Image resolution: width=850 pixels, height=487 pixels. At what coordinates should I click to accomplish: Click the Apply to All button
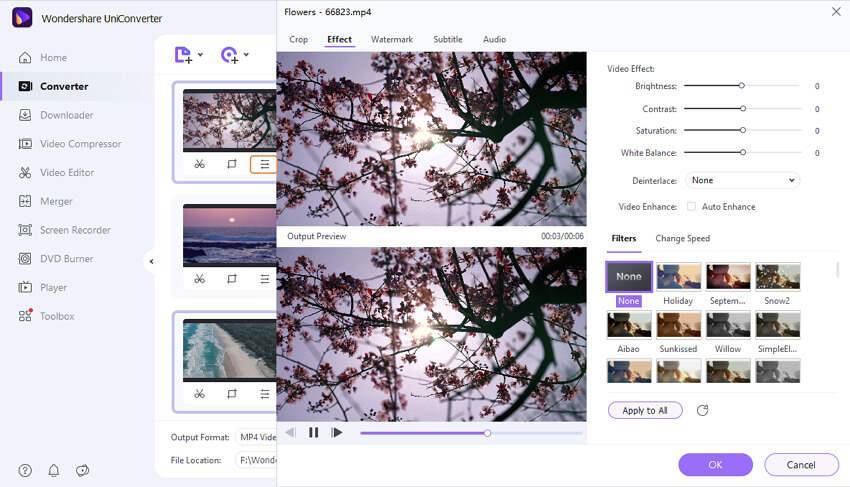(645, 411)
